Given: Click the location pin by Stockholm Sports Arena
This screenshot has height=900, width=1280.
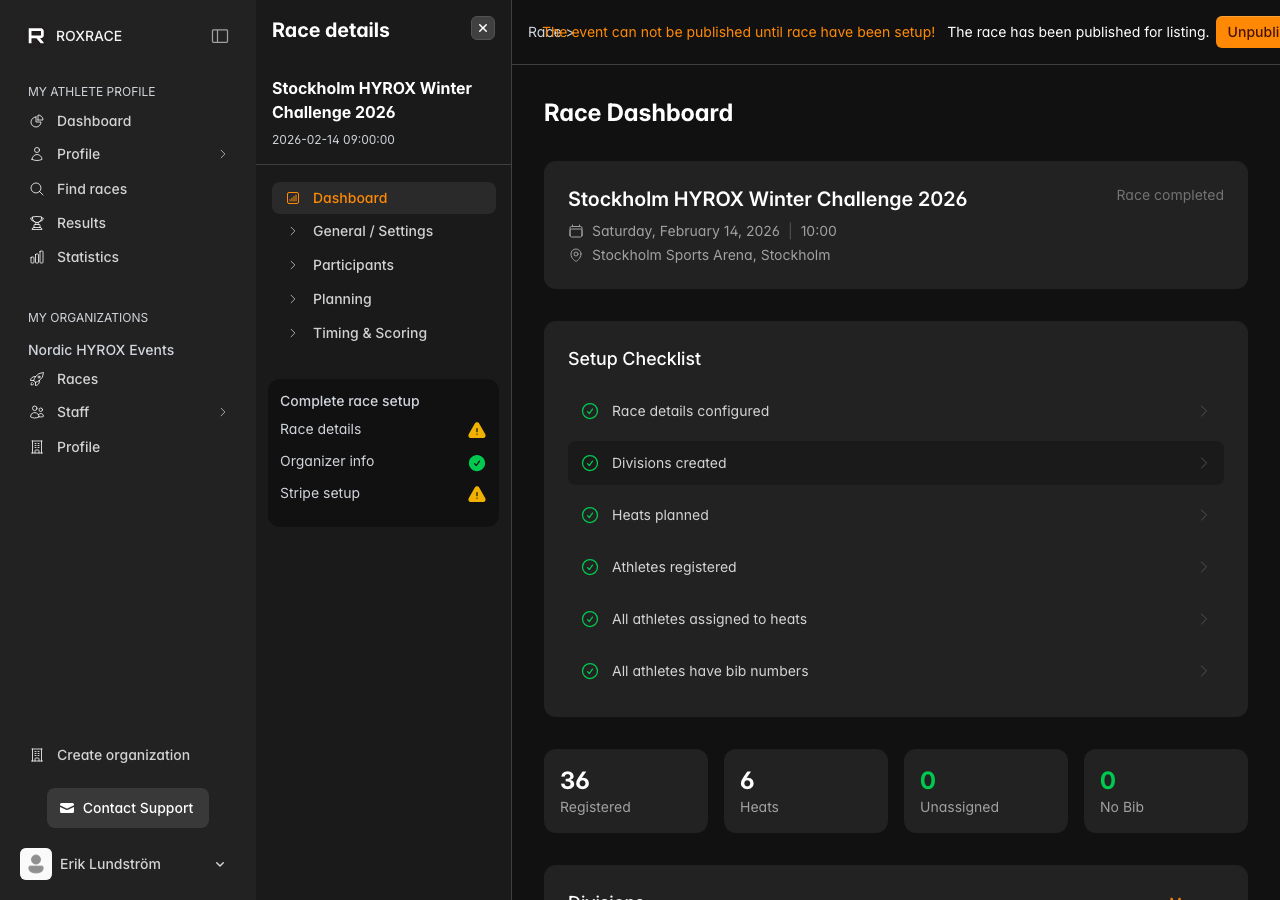Looking at the screenshot, I should coord(576,255).
